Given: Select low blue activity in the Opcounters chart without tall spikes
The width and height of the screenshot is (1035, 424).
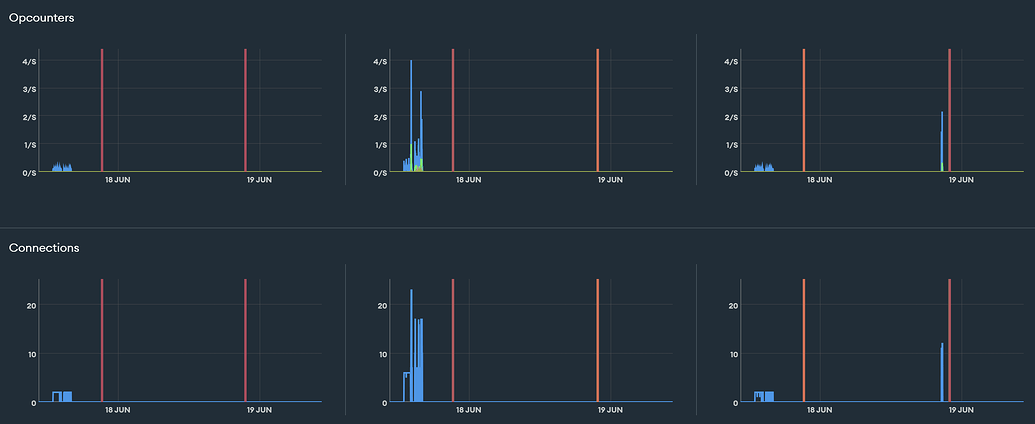Looking at the screenshot, I should (x=62, y=167).
